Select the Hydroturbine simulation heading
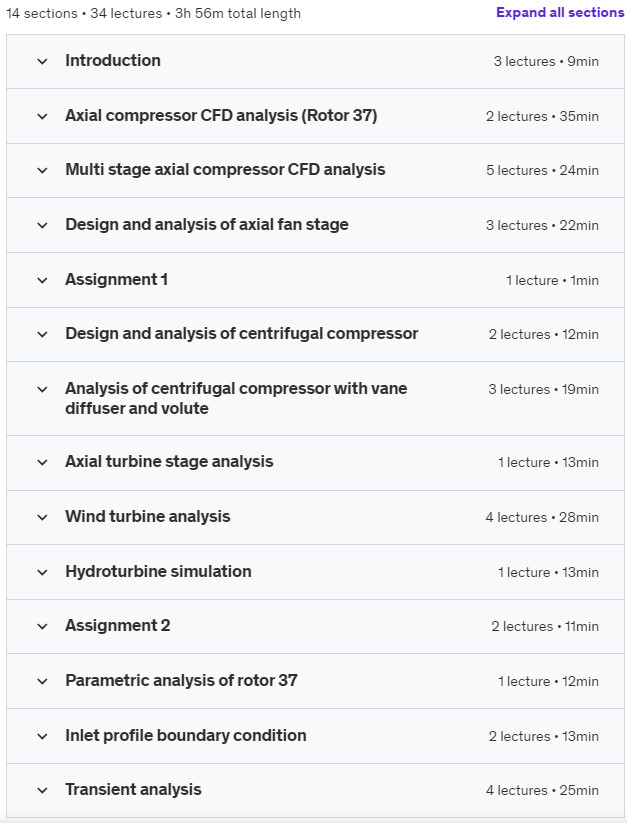Screen dimensions: 627x823 point(158,571)
